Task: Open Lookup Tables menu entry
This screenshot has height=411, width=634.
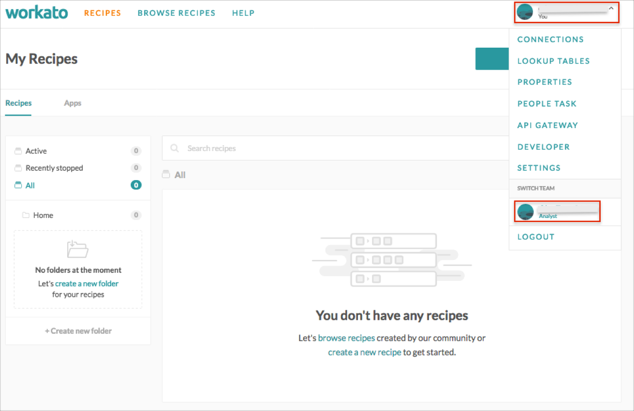Action: (x=553, y=61)
